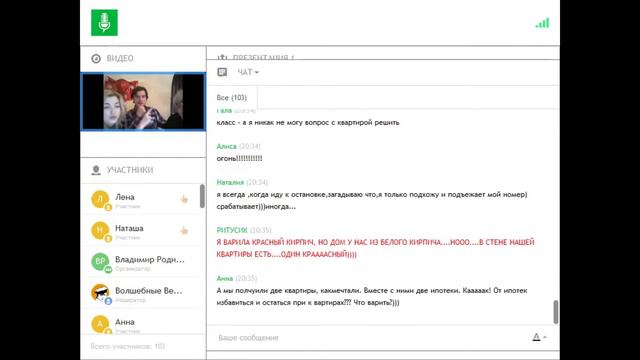Click the Ваше сообщение message input

click(371, 338)
